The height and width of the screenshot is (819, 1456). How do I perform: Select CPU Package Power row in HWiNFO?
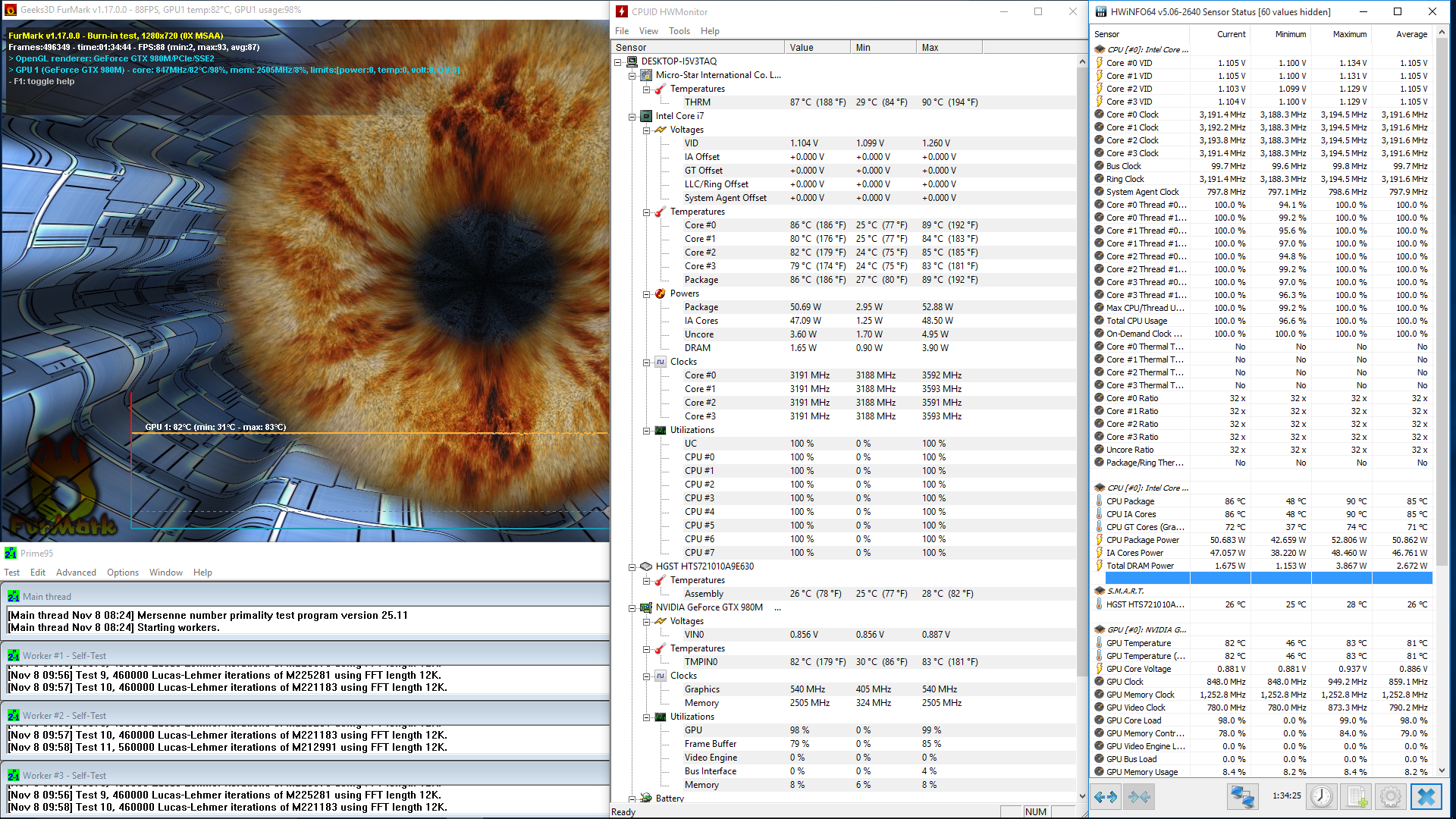point(1263,540)
